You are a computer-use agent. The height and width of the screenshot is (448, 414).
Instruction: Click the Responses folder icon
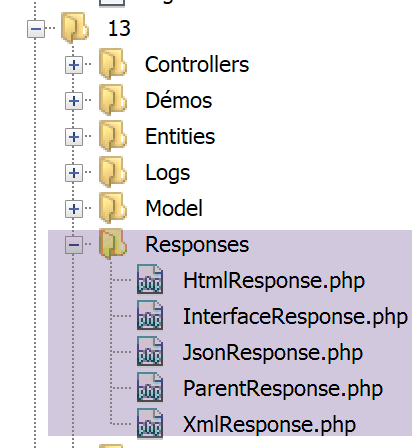click(113, 244)
